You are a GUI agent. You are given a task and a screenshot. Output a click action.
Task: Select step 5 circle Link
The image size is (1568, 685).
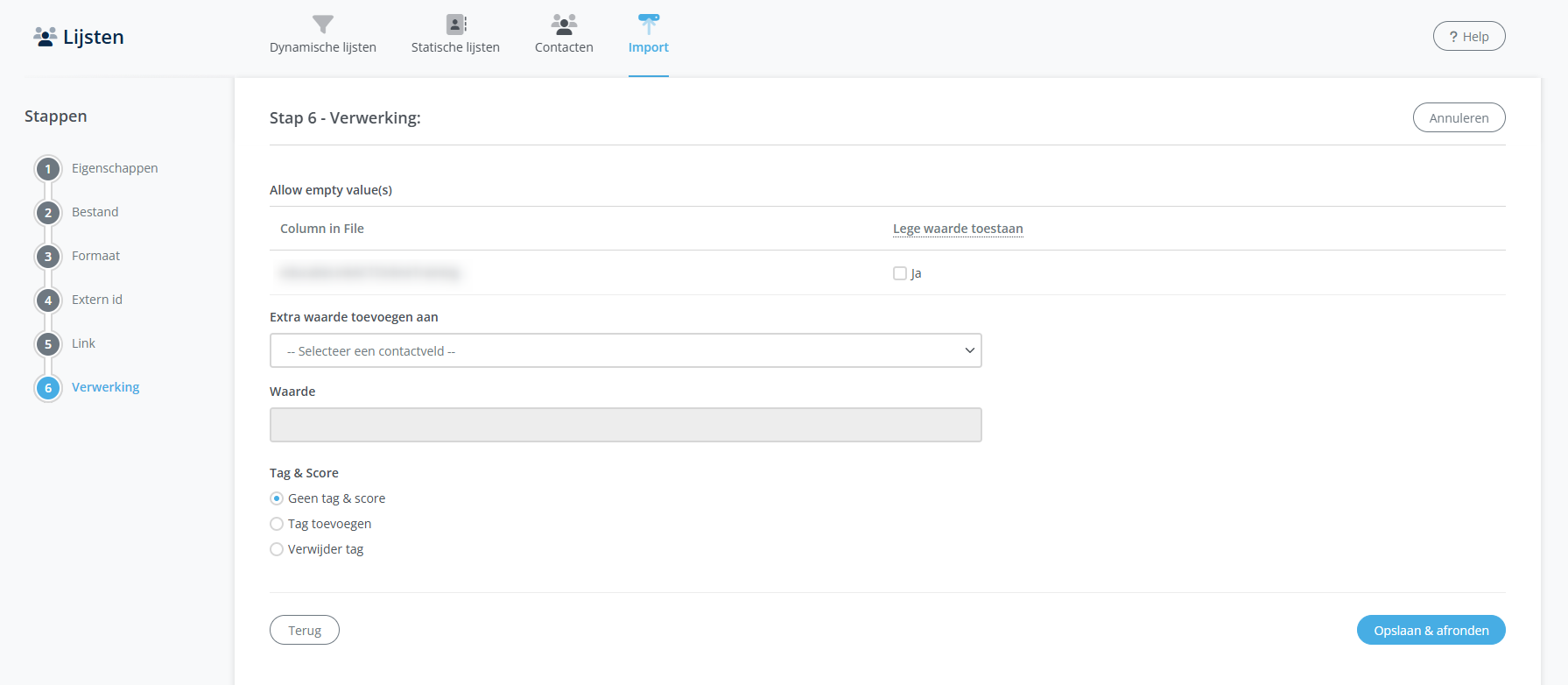point(48,344)
